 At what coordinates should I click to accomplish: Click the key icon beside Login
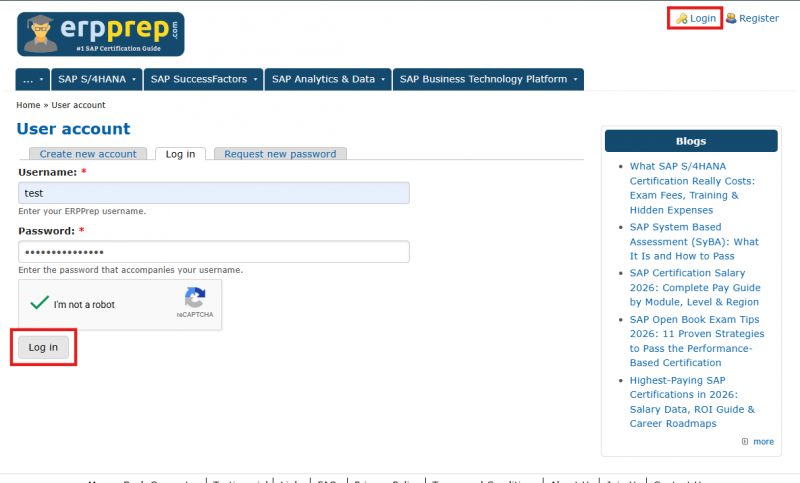tap(682, 19)
